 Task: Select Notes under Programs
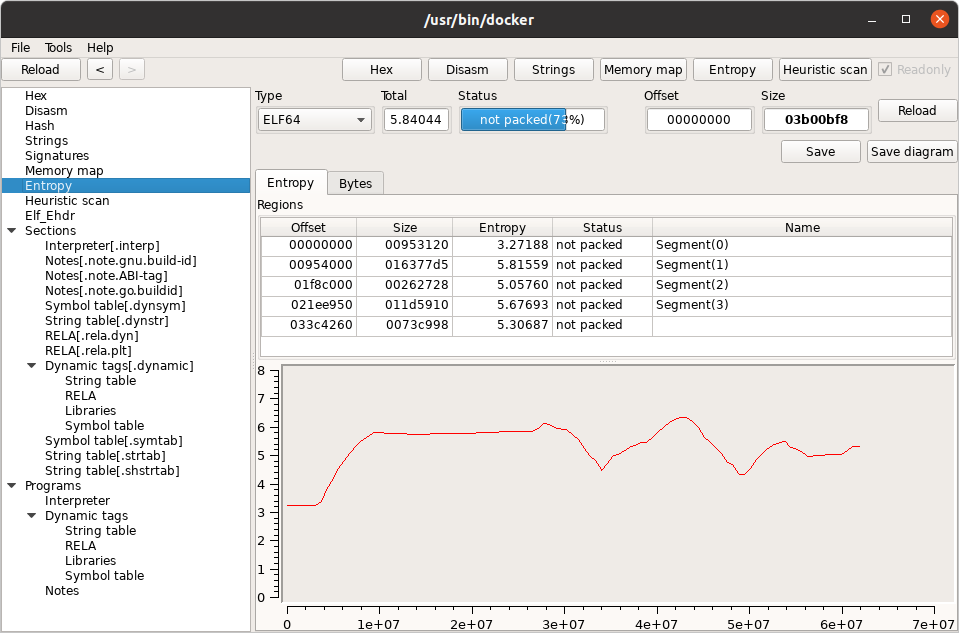pyautogui.click(x=62, y=590)
